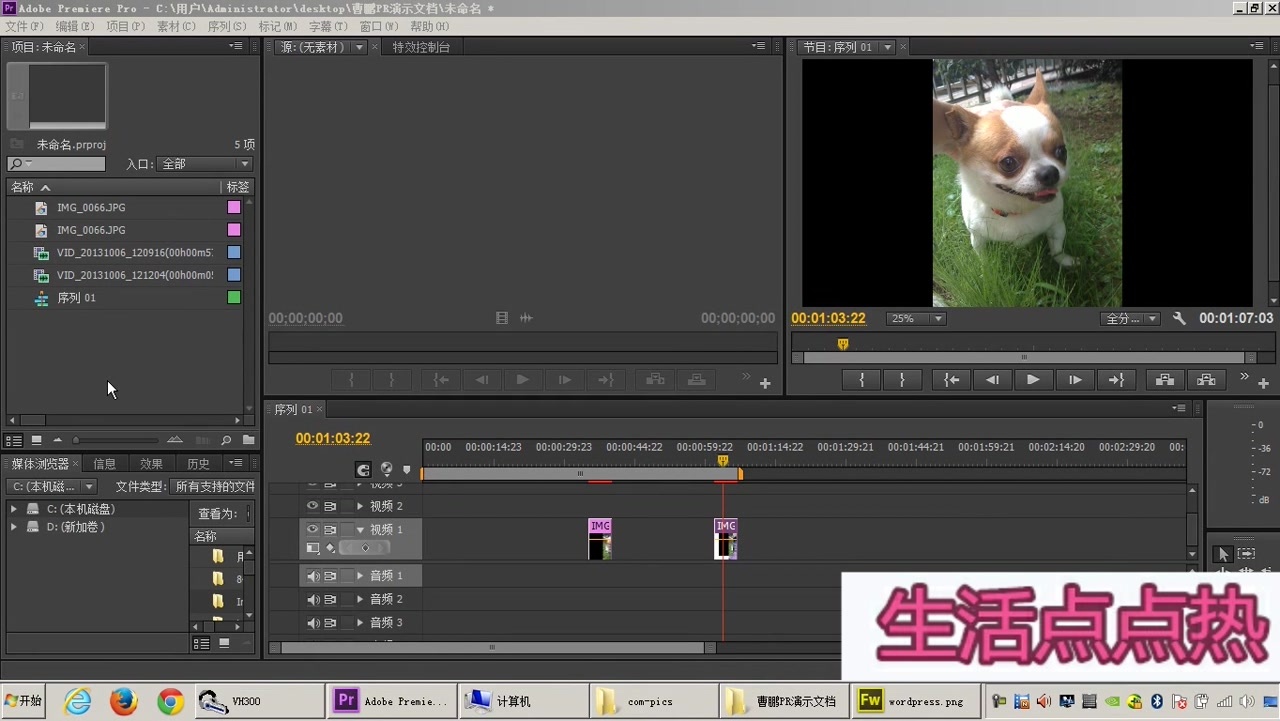The width and height of the screenshot is (1280, 721).
Task: Click zoom-in mountain icon in Project panel
Action: [x=175, y=440]
